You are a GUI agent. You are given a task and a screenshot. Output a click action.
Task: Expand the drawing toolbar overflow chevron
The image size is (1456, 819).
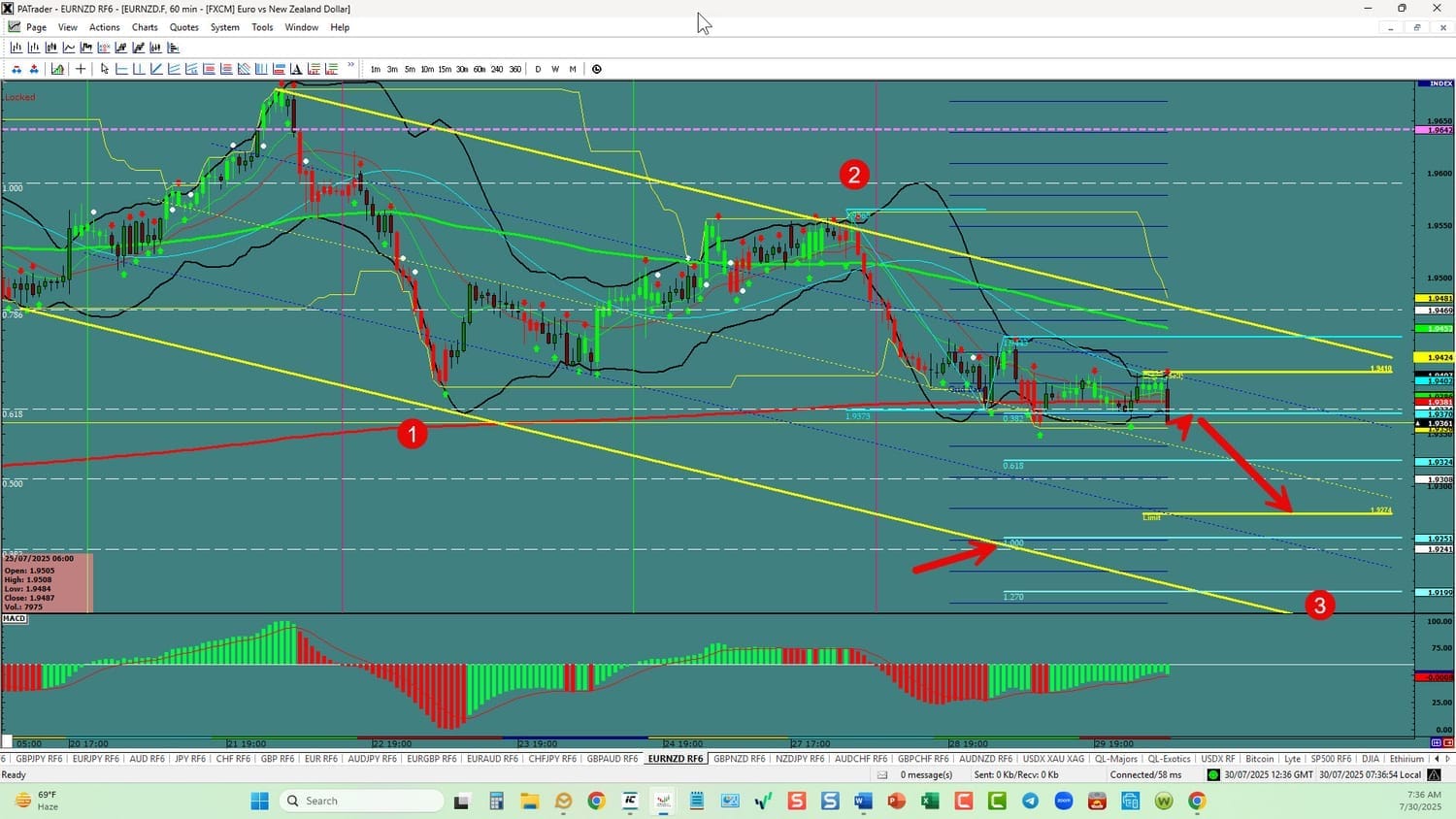pyautogui.click(x=350, y=65)
